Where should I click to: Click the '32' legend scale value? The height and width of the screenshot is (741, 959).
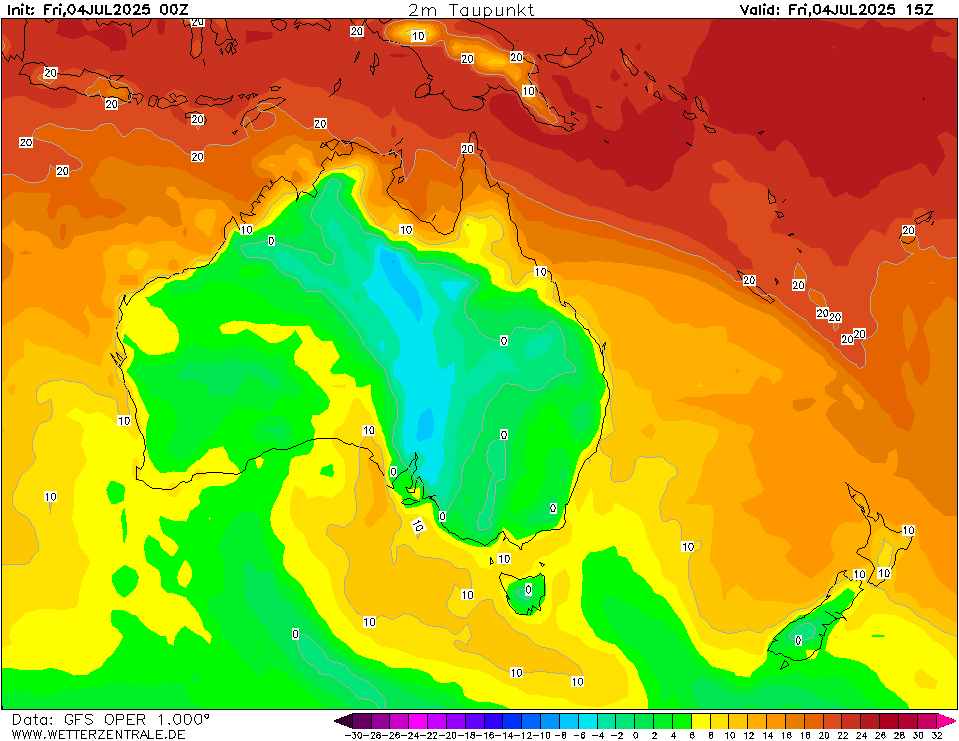click(936, 735)
